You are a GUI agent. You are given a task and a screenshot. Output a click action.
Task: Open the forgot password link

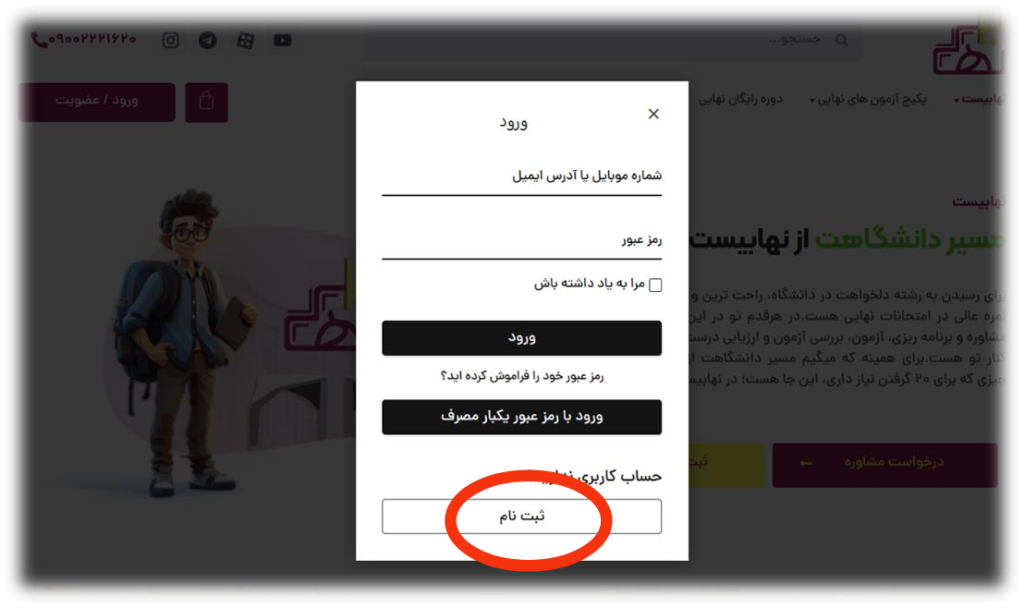click(x=522, y=376)
